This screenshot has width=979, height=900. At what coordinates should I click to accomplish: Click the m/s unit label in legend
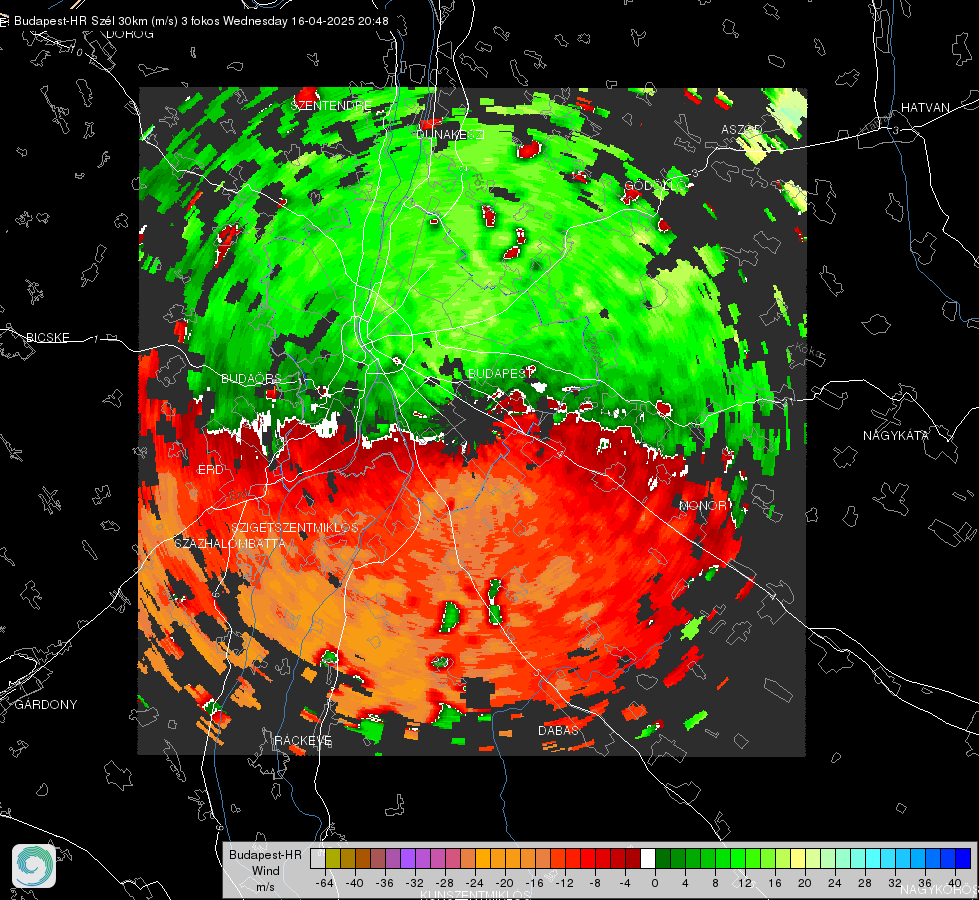pos(265,886)
